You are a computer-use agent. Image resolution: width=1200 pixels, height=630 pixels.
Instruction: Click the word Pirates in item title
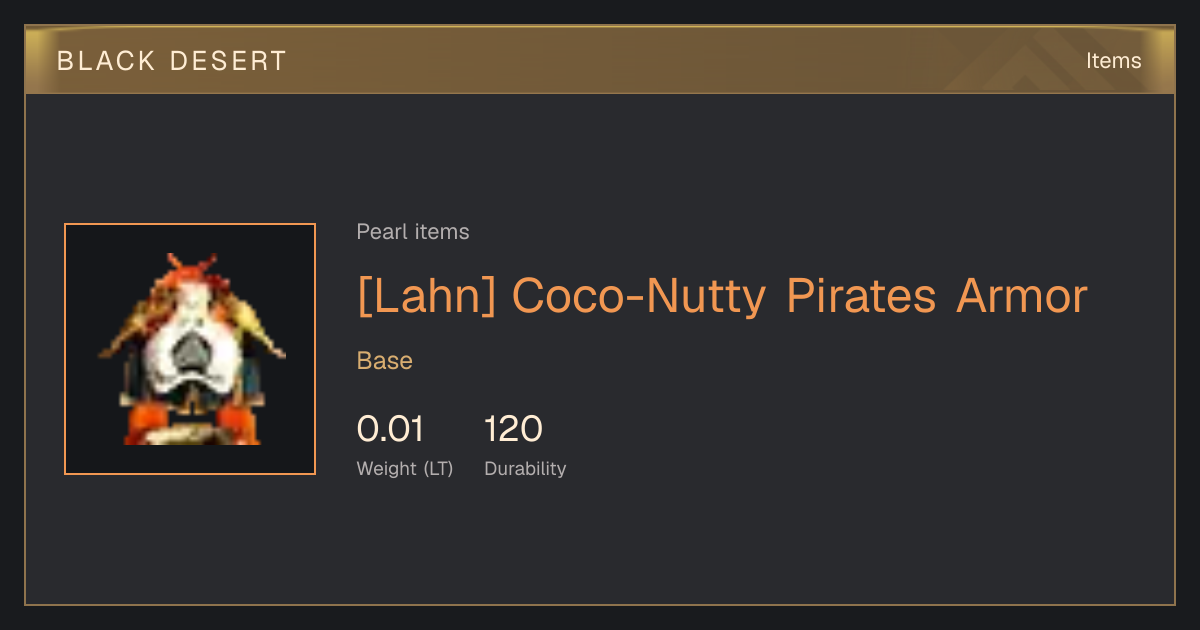pyautogui.click(x=861, y=295)
